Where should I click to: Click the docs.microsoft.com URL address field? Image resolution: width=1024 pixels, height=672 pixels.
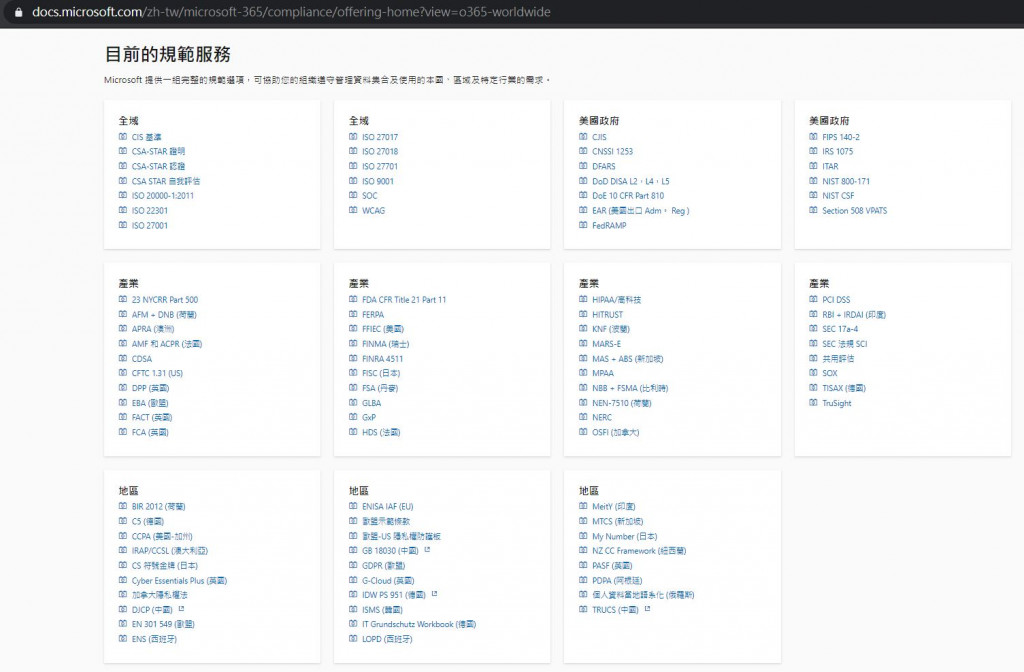[x=291, y=12]
